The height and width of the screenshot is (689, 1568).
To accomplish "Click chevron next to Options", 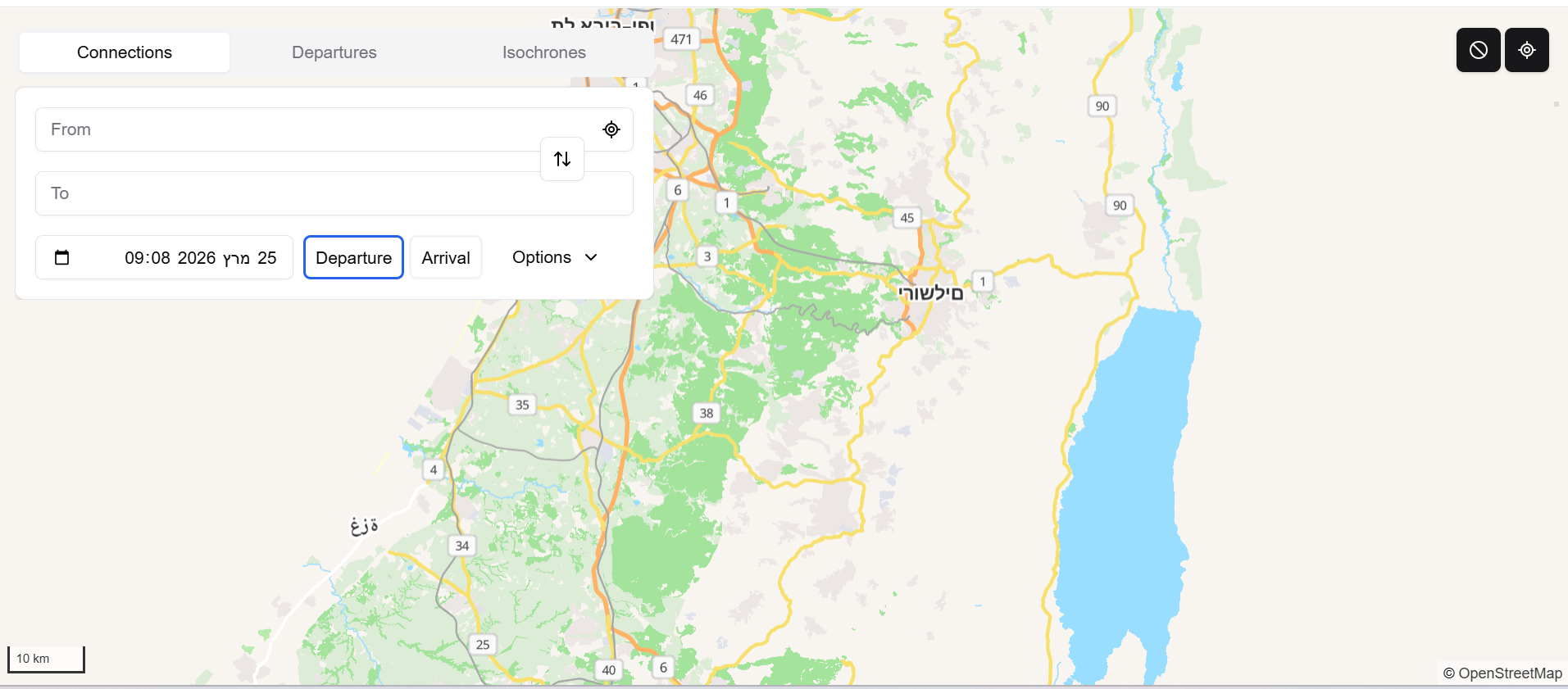I will click(591, 257).
